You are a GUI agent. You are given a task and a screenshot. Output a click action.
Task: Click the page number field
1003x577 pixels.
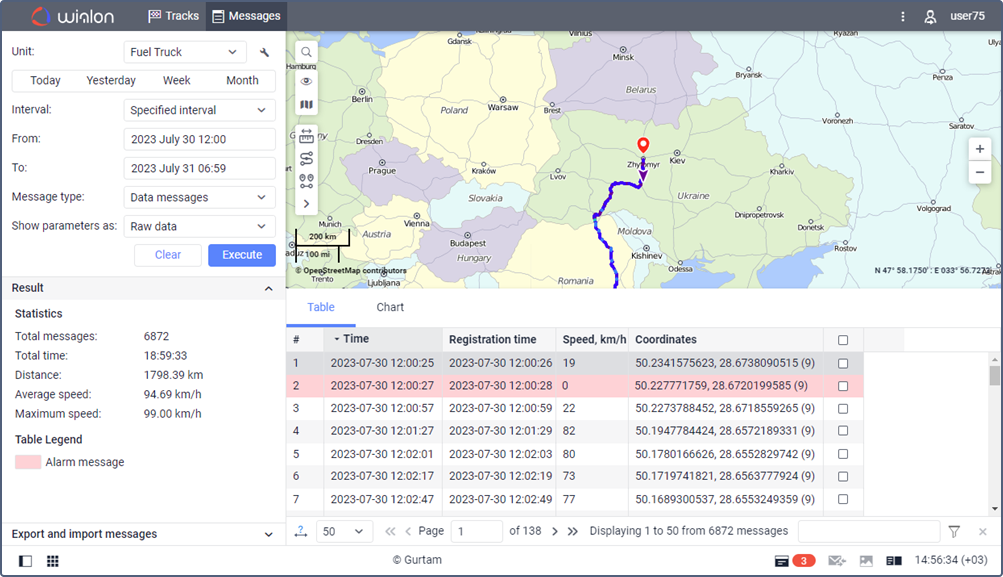(477, 532)
